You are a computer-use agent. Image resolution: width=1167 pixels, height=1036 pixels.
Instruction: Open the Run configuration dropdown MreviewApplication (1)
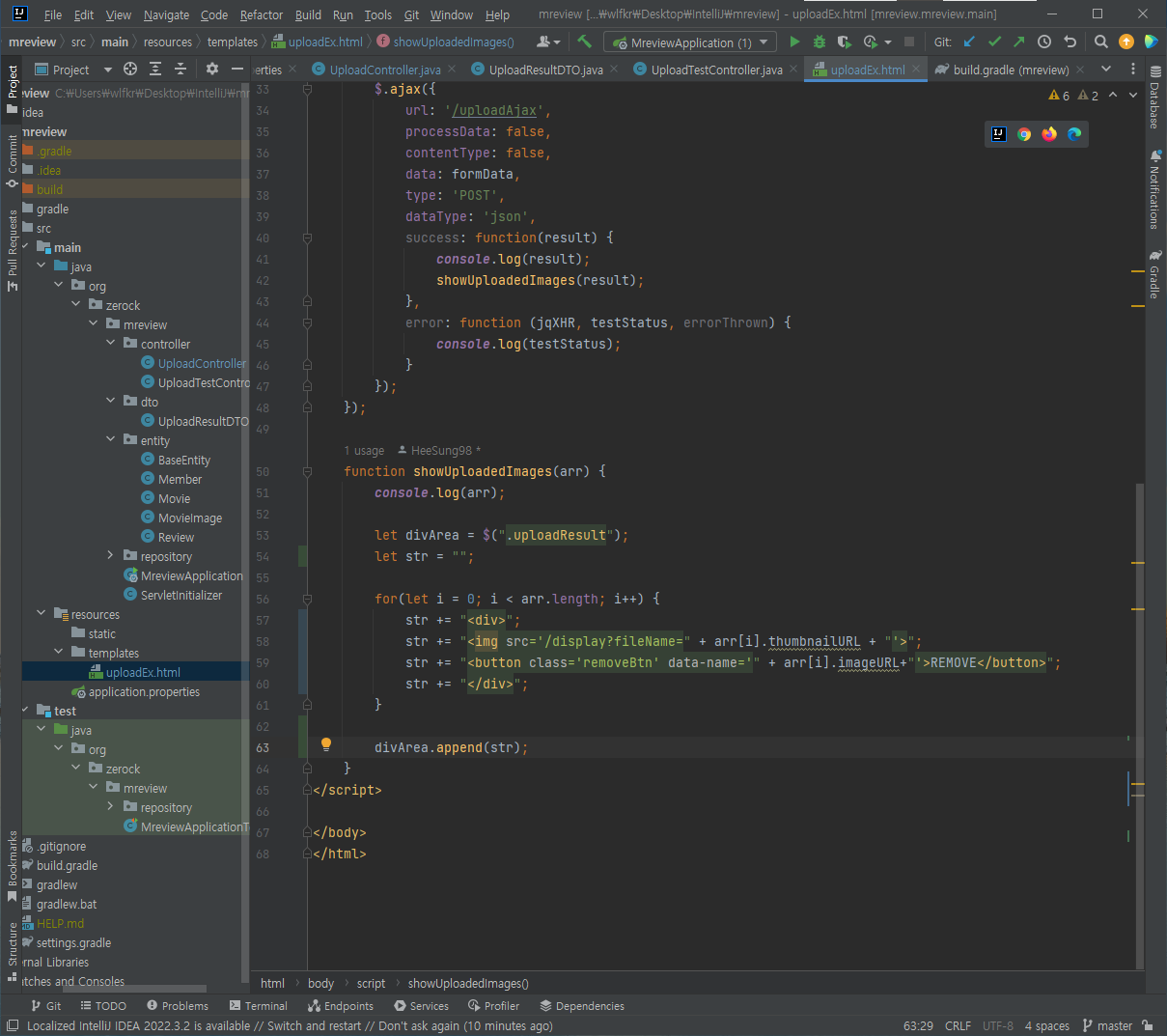click(690, 42)
